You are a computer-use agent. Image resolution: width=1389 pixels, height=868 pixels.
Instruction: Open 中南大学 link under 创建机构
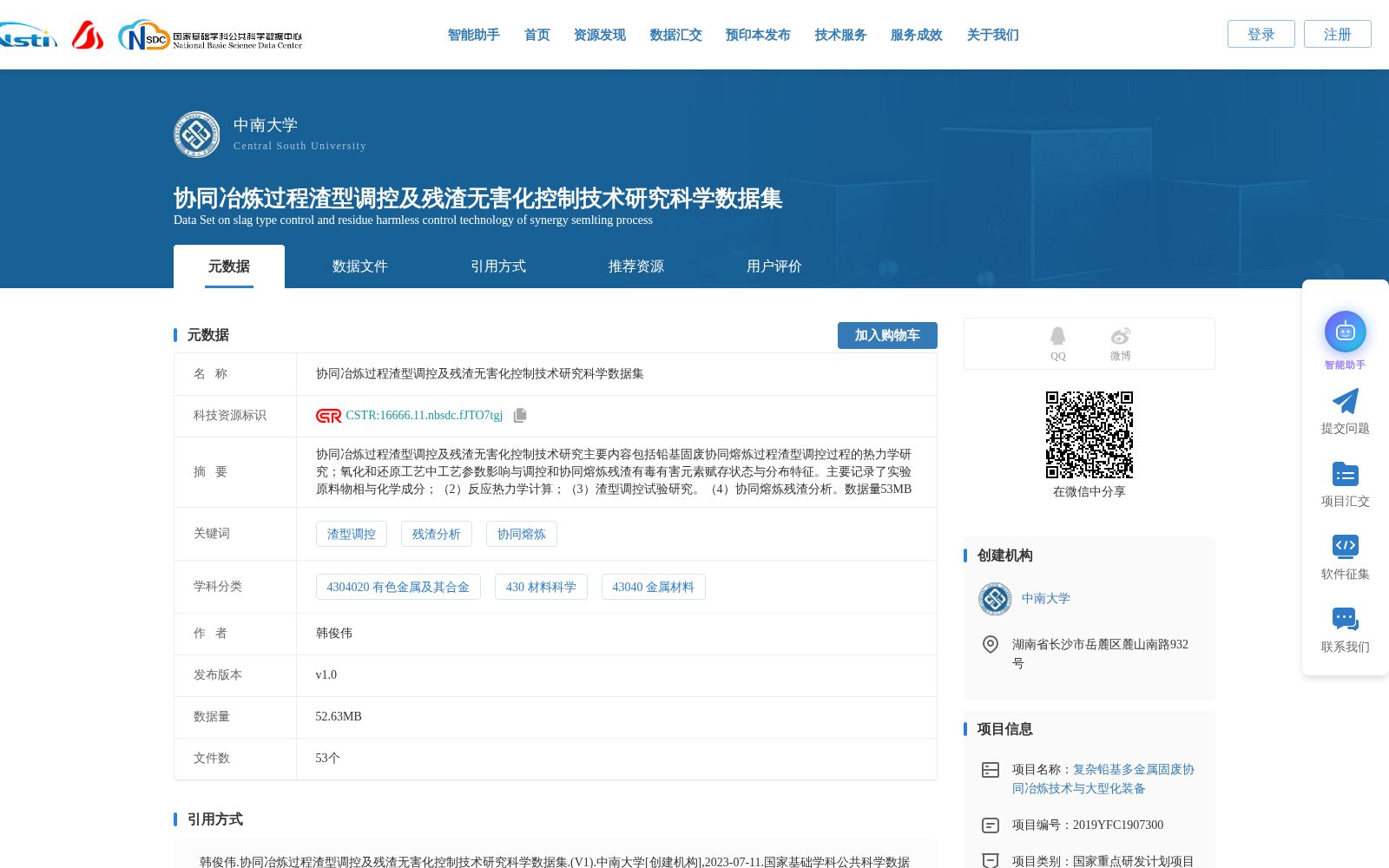point(1046,598)
